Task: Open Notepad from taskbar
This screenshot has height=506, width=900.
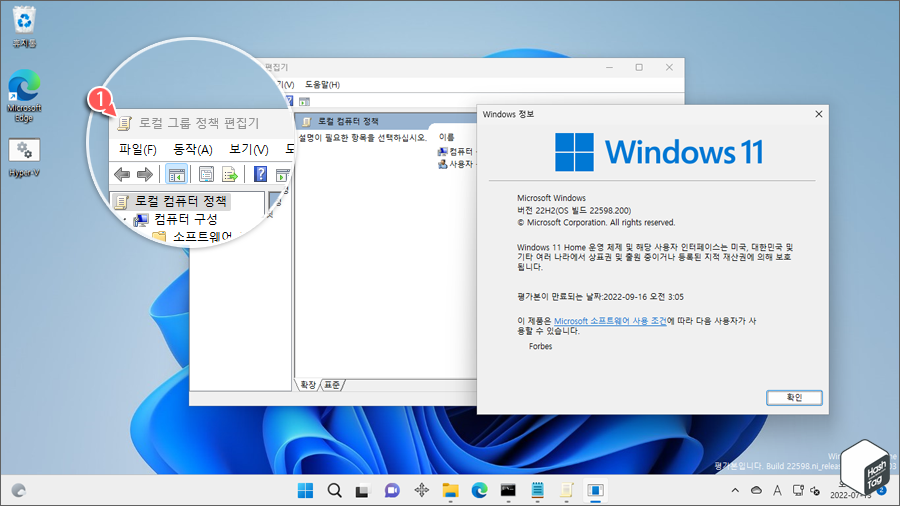Action: pos(537,491)
